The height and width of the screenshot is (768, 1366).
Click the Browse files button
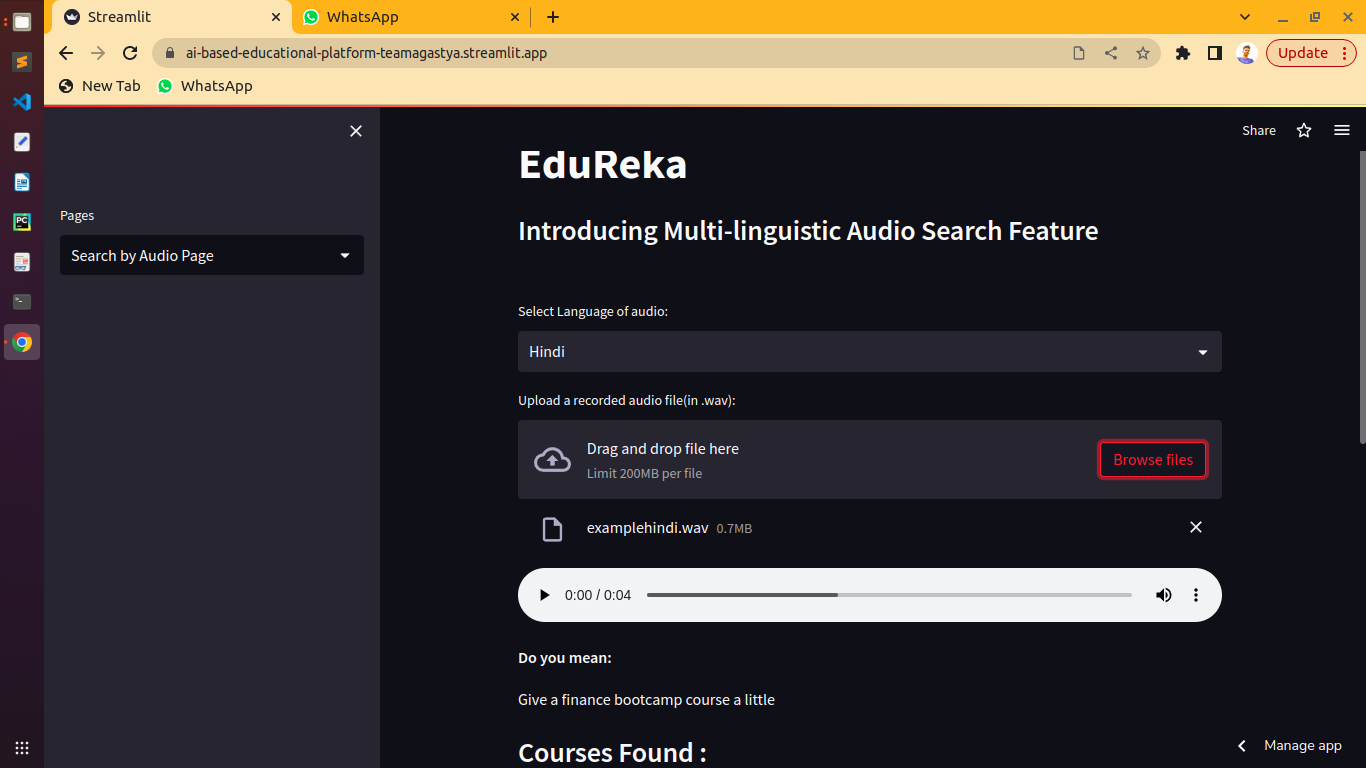coord(1152,459)
